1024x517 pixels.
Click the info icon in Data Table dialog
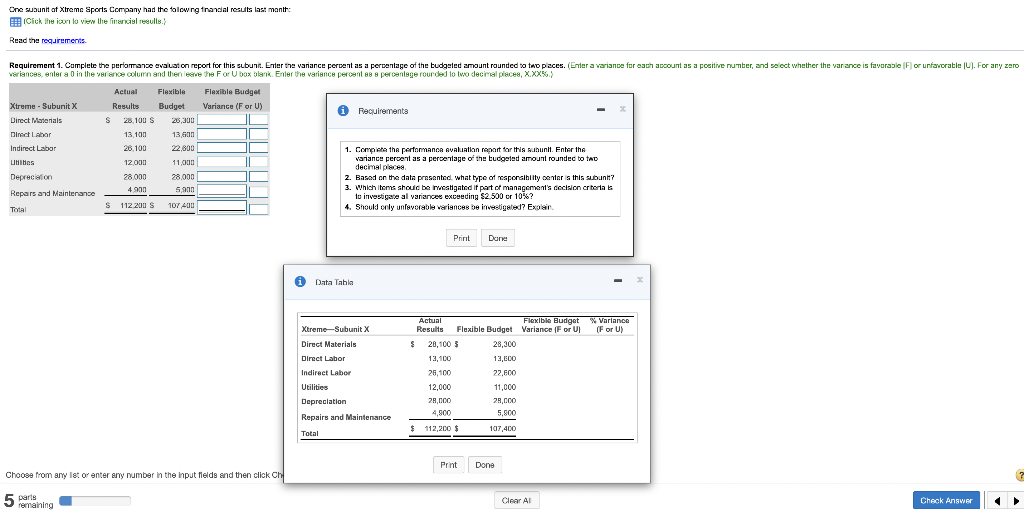click(300, 282)
